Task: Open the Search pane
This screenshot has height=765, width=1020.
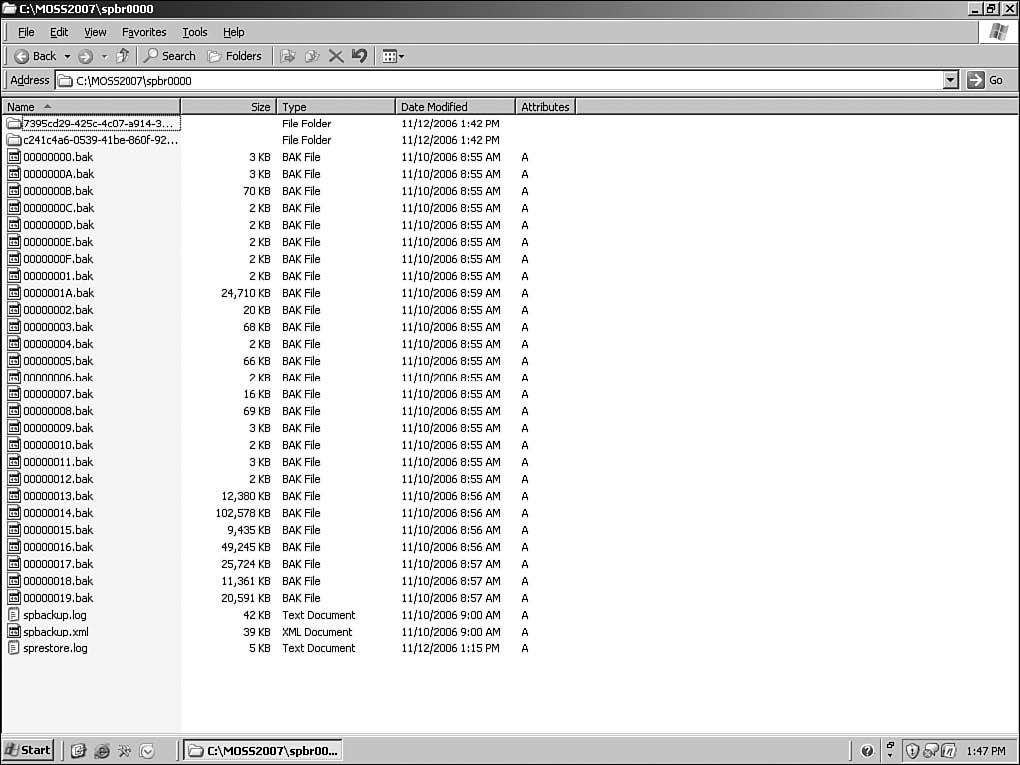Action: pyautogui.click(x=169, y=56)
